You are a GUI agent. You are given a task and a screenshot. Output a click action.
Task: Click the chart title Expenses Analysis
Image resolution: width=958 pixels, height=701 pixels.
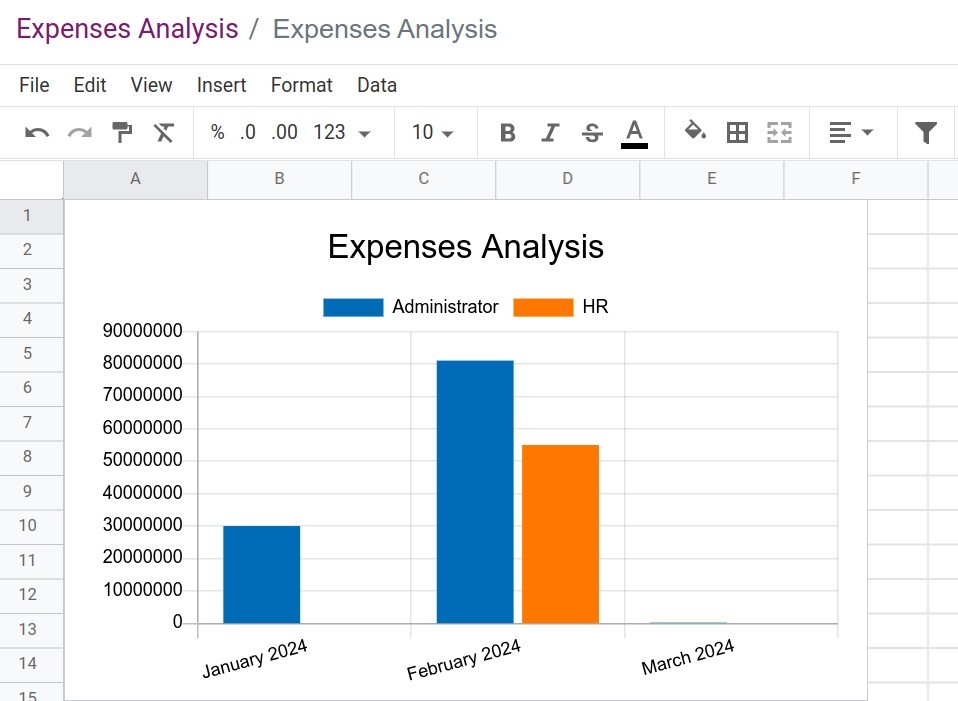(466, 247)
